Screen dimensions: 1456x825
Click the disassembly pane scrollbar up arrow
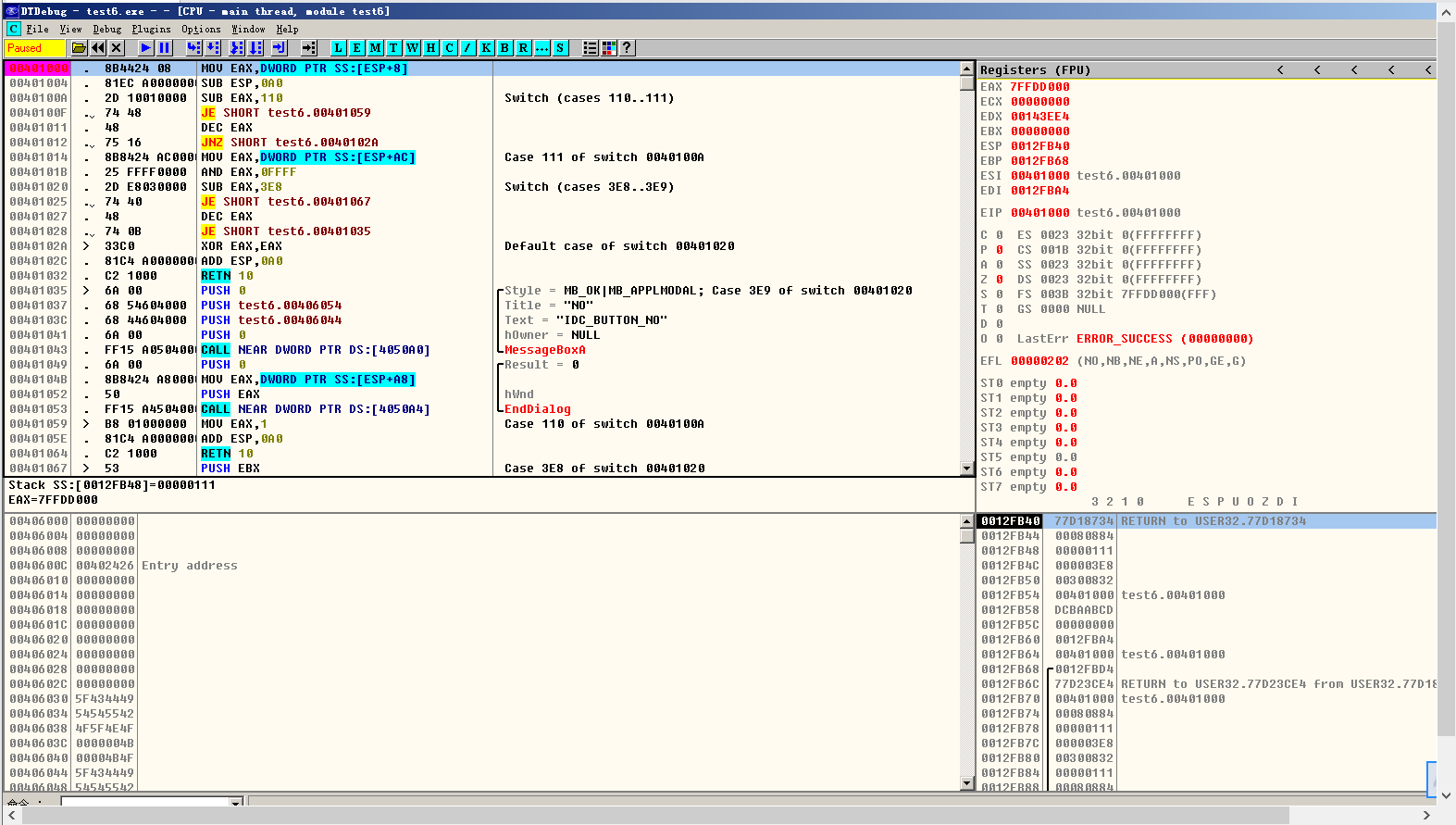(x=967, y=69)
